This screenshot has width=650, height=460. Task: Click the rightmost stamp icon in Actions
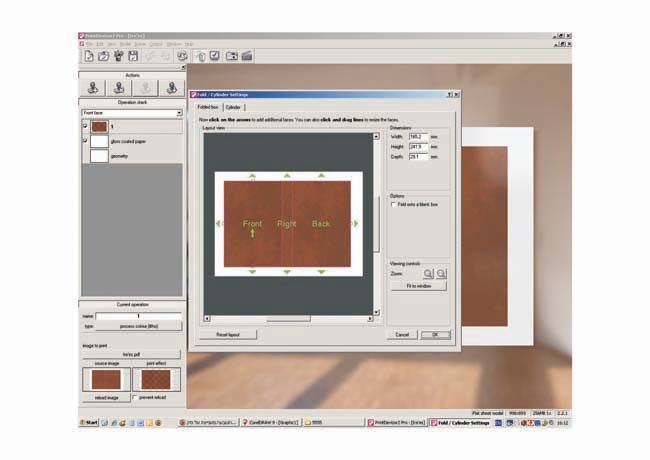[x=172, y=88]
